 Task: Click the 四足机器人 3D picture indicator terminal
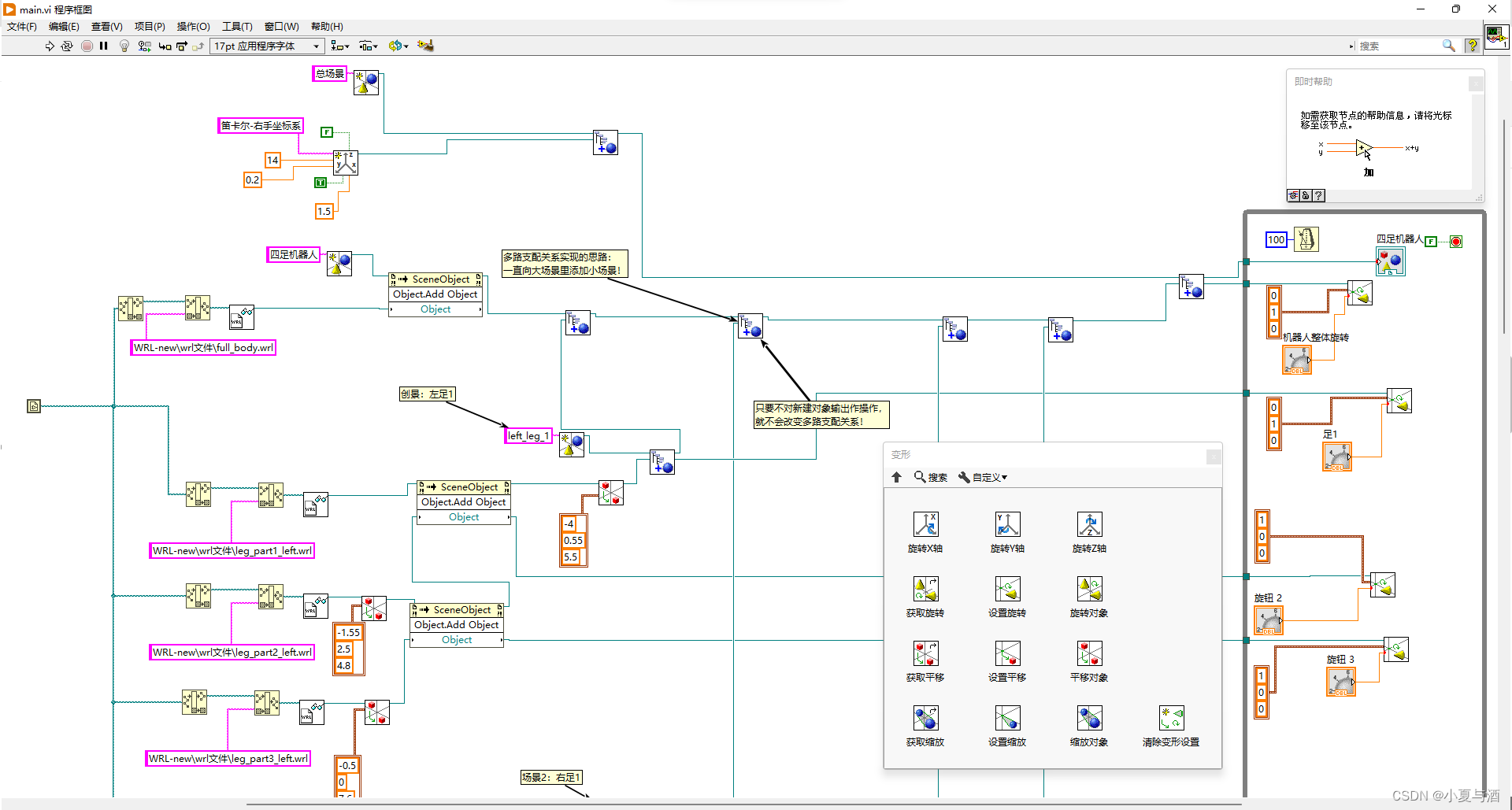click(1390, 261)
